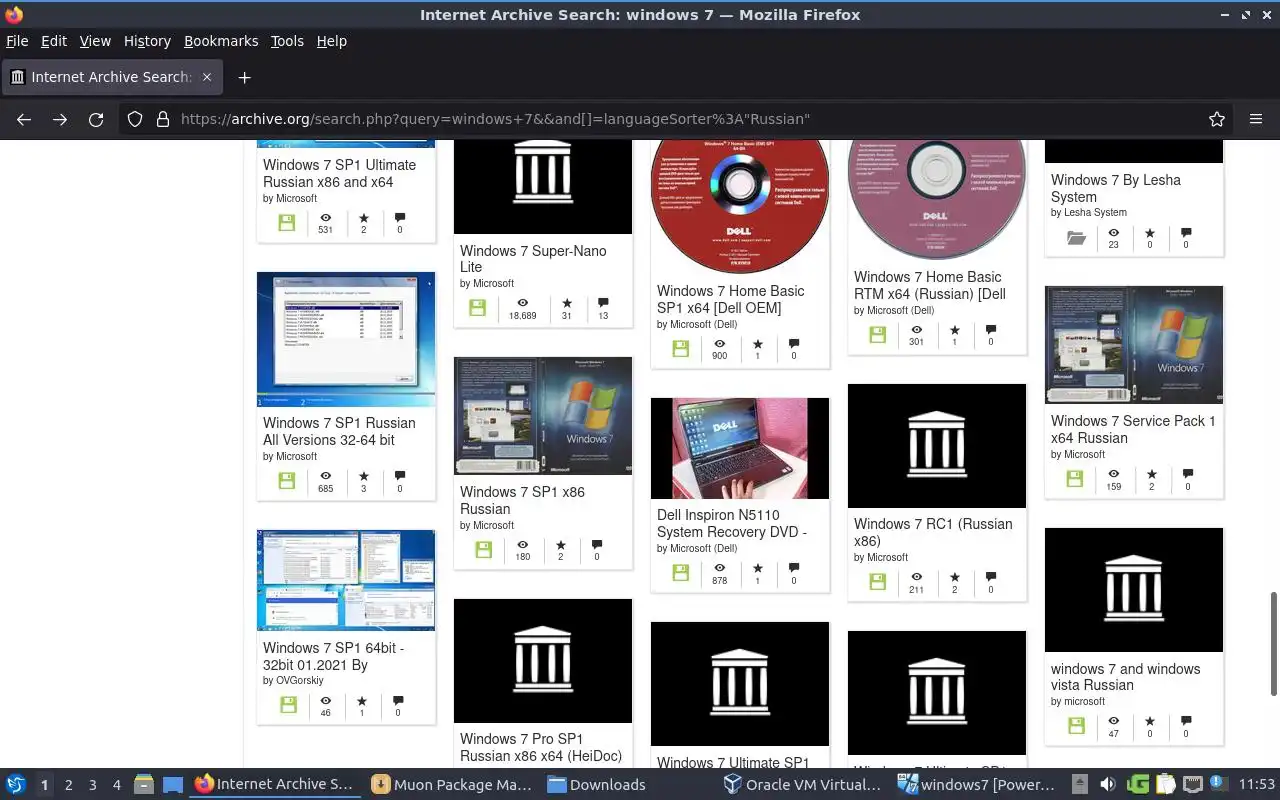This screenshot has width=1280, height=800.
Task: Click favorites star on Windows 7 Service Pack 1 x64
Action: pyautogui.click(x=1152, y=474)
